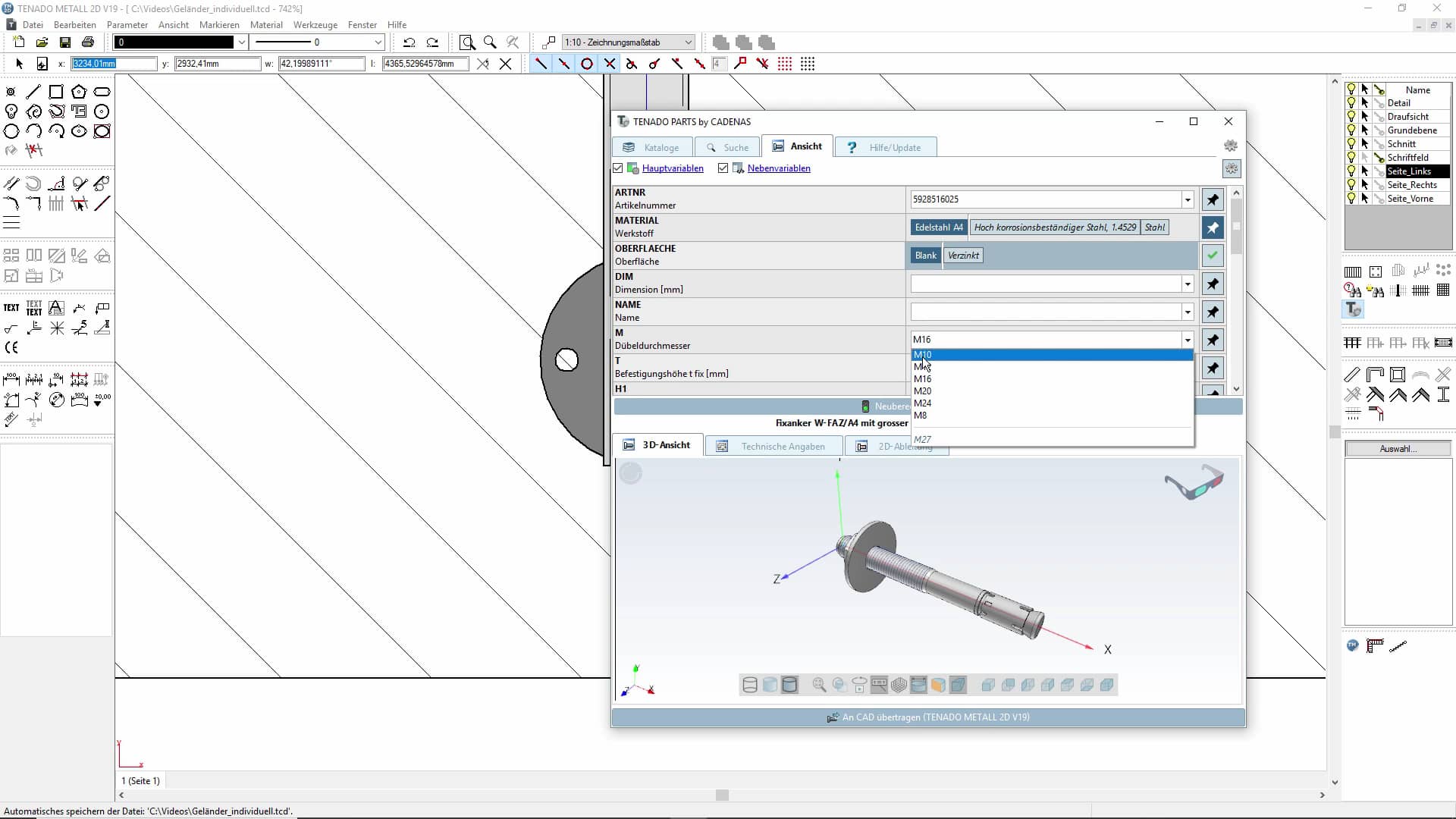
Task: Pin the M Dübeldurchmesser value
Action: pos(1213,340)
